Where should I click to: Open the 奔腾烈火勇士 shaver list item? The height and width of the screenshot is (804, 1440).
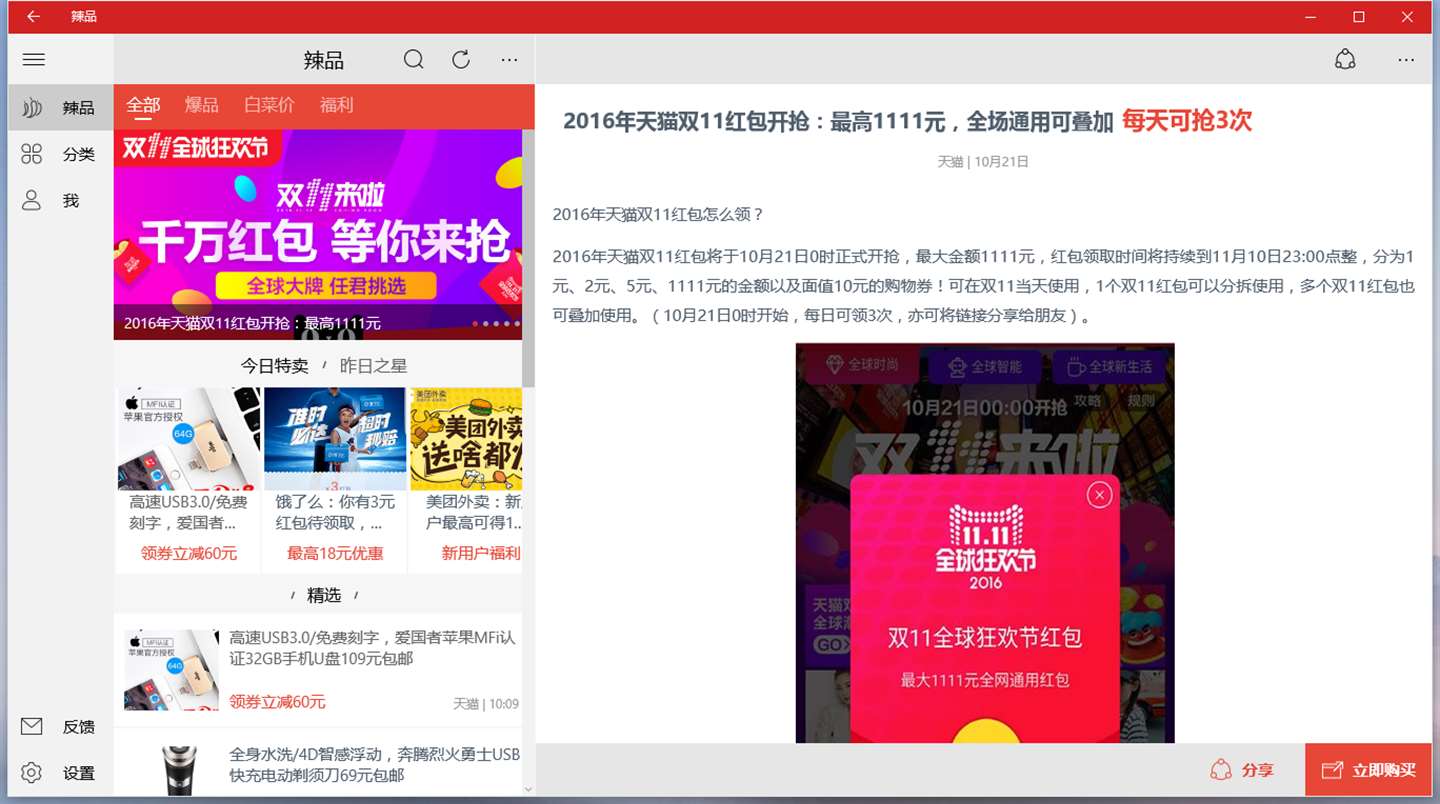tap(318, 763)
